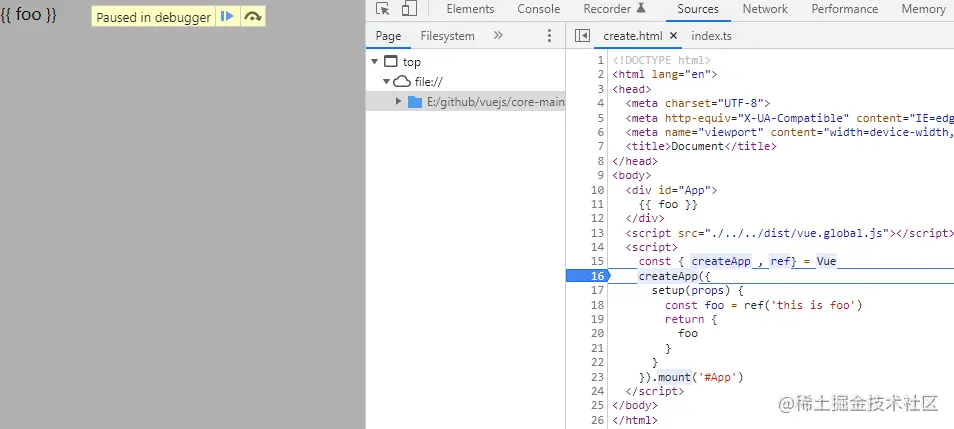This screenshot has height=429, width=954.
Task: Open the Memory tab
Action: pos(923,9)
